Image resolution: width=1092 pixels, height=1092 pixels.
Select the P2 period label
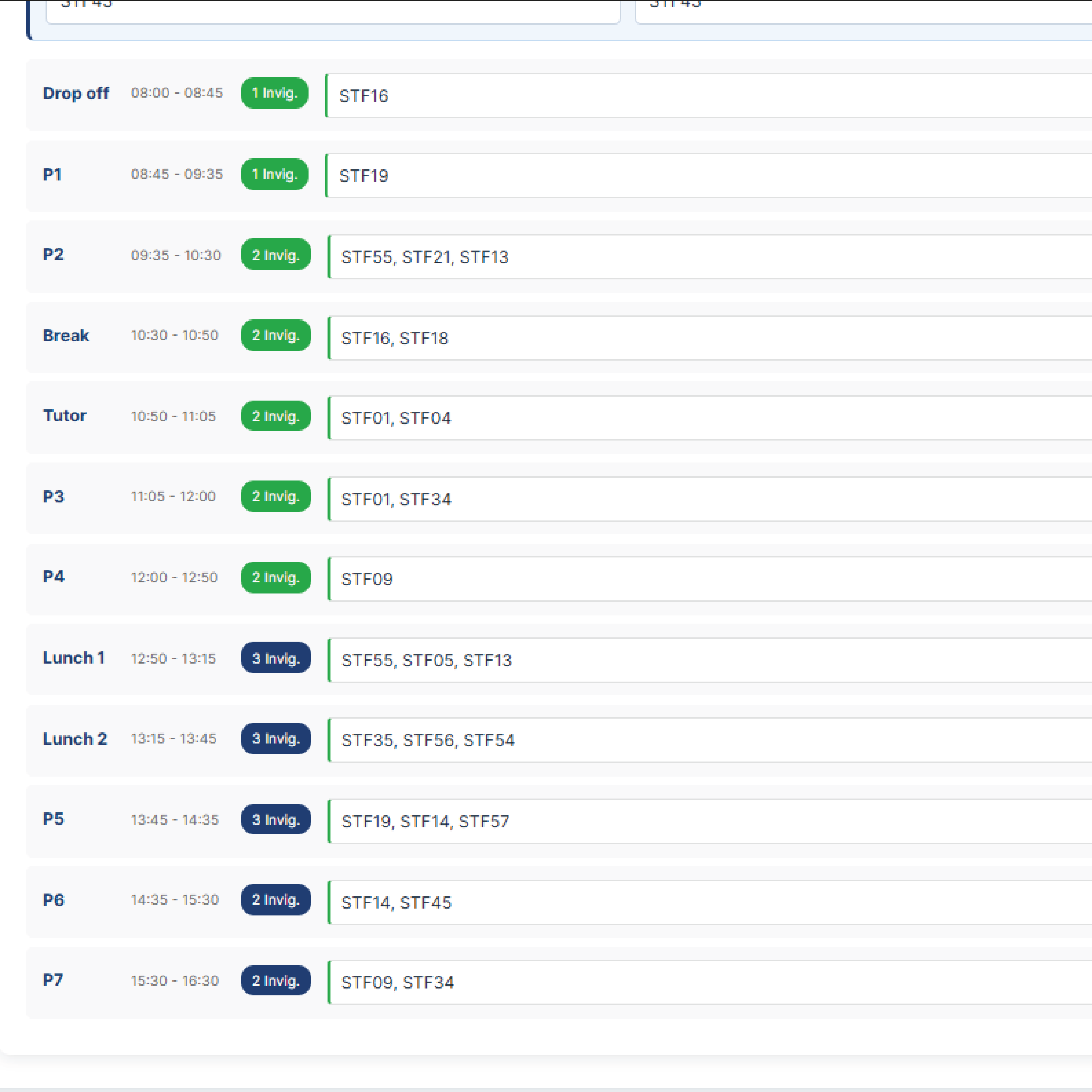[x=54, y=254]
